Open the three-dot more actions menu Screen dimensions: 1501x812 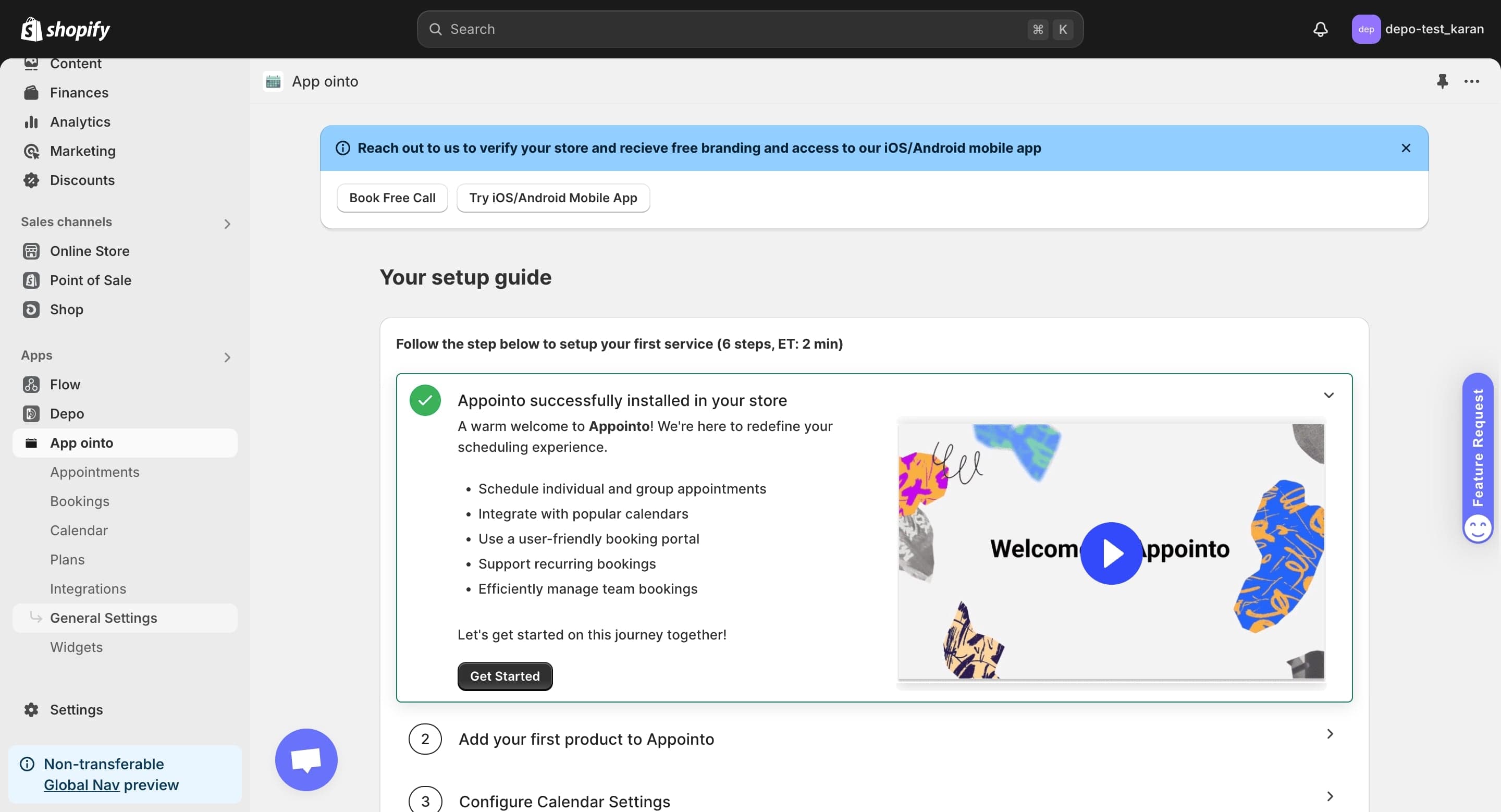click(1472, 81)
